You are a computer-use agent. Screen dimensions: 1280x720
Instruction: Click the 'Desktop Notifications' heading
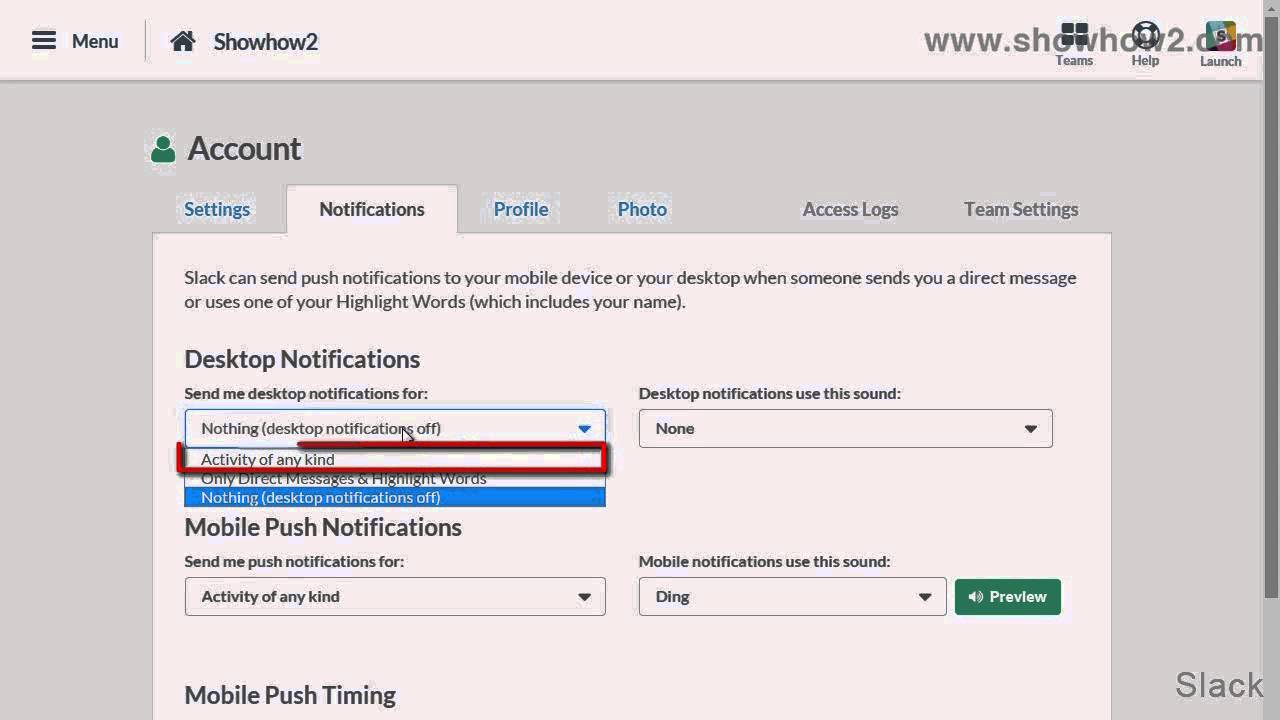302,359
